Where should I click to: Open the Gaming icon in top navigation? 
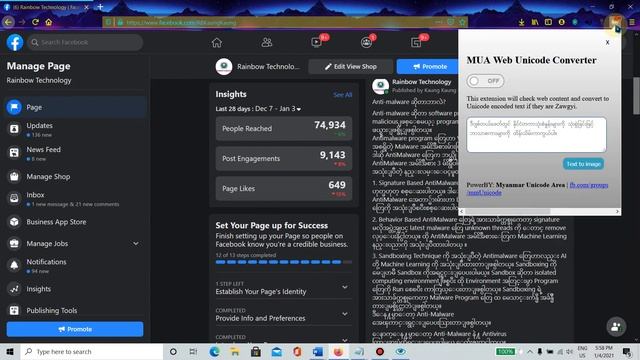[x=416, y=42]
